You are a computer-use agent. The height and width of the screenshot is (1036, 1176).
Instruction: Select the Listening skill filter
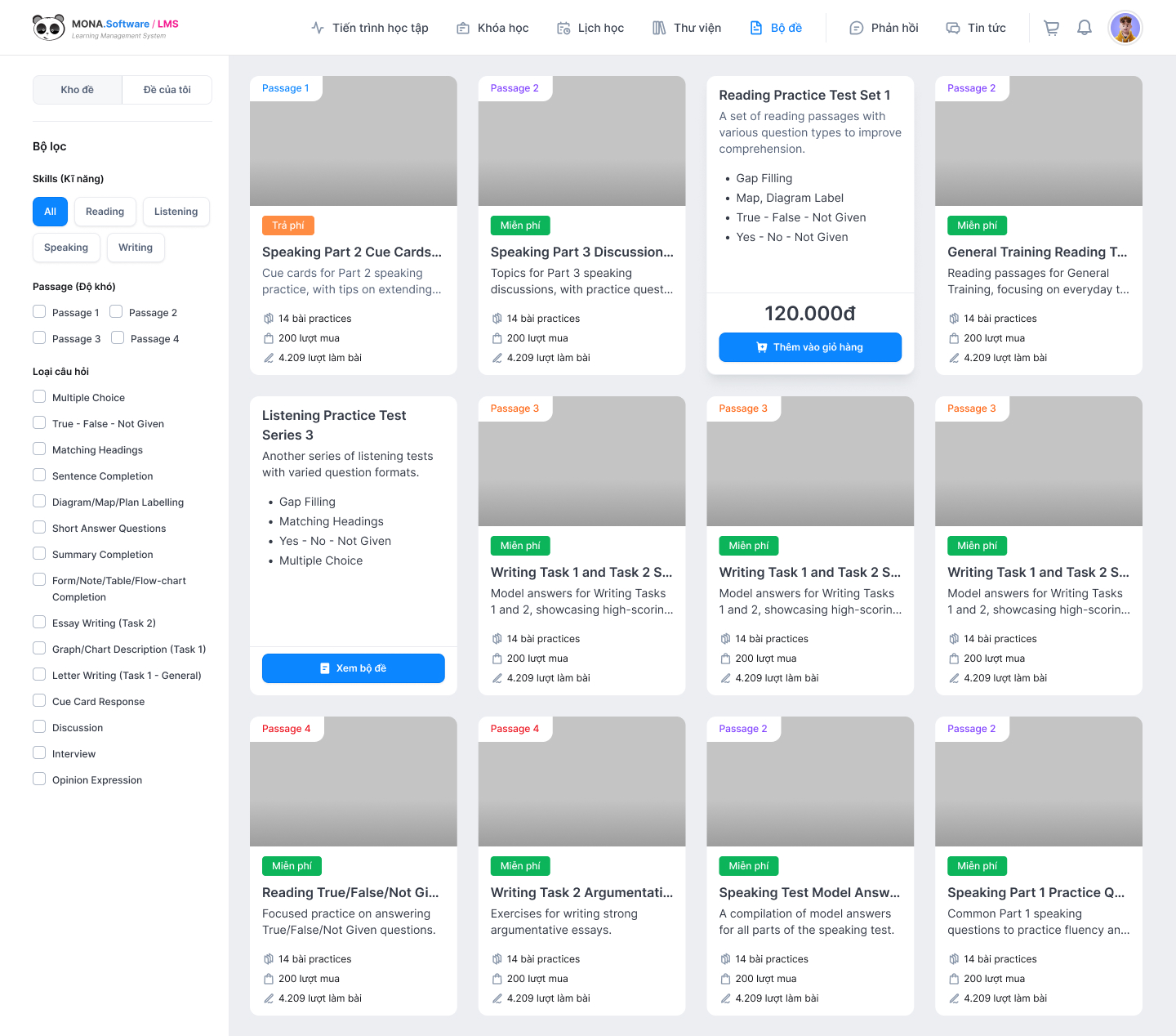[x=176, y=212]
